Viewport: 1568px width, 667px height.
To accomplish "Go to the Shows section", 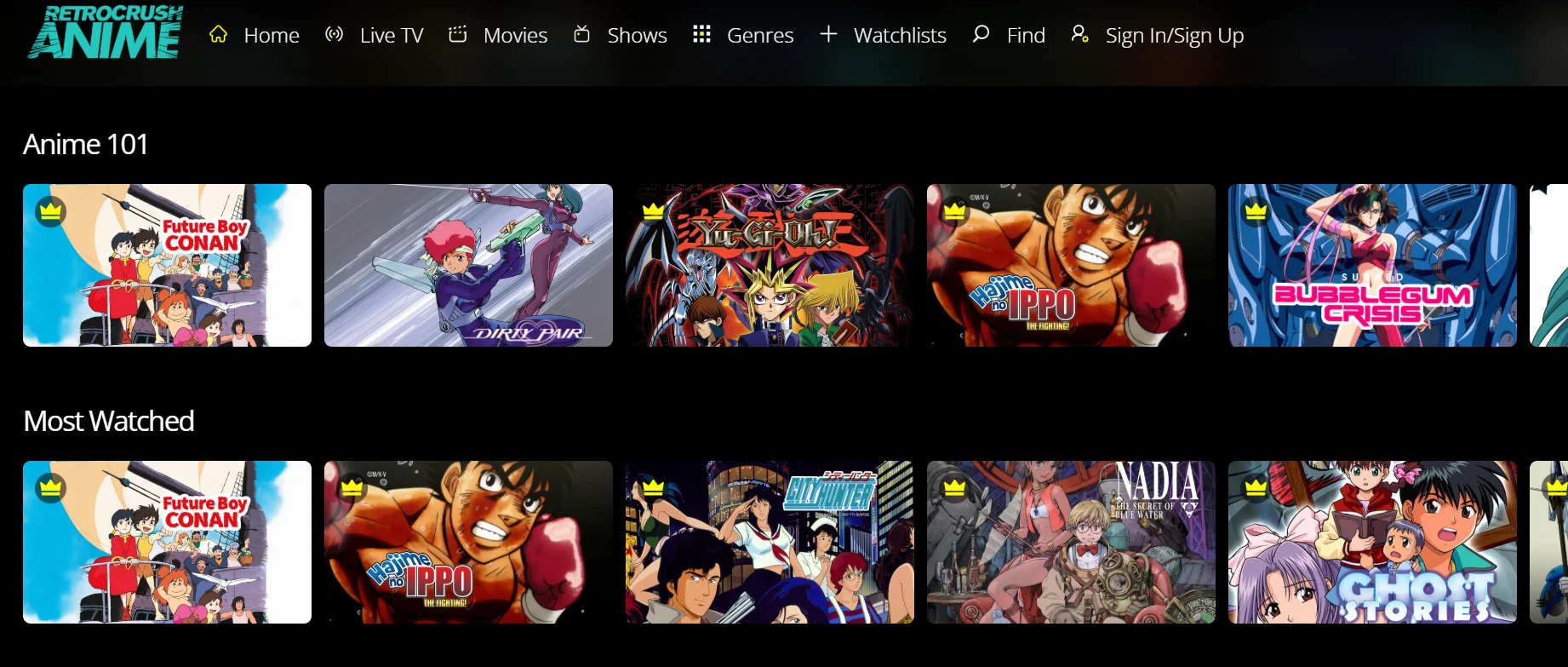I will [x=637, y=35].
